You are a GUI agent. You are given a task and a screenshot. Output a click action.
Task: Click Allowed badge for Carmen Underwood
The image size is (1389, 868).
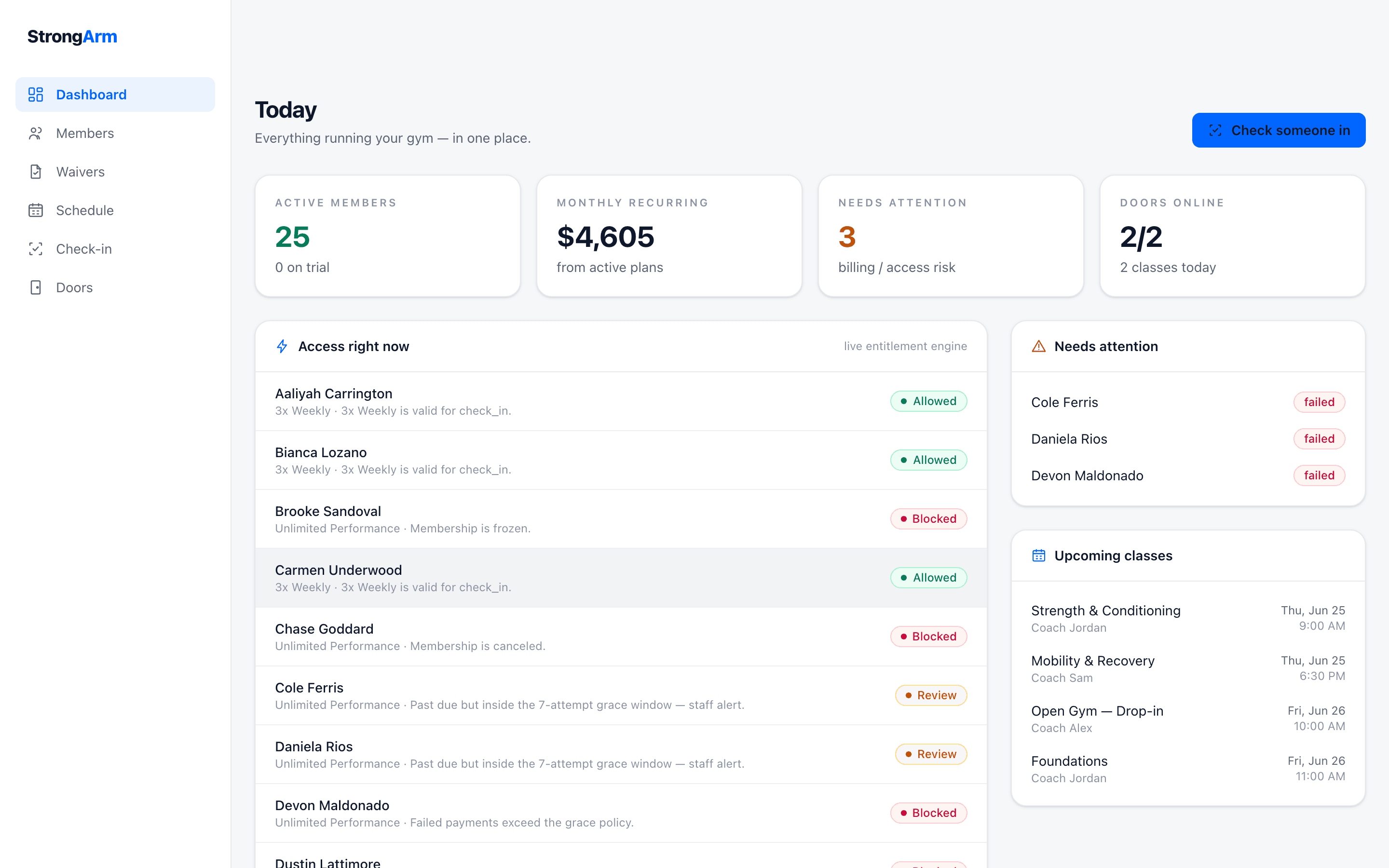tap(928, 578)
